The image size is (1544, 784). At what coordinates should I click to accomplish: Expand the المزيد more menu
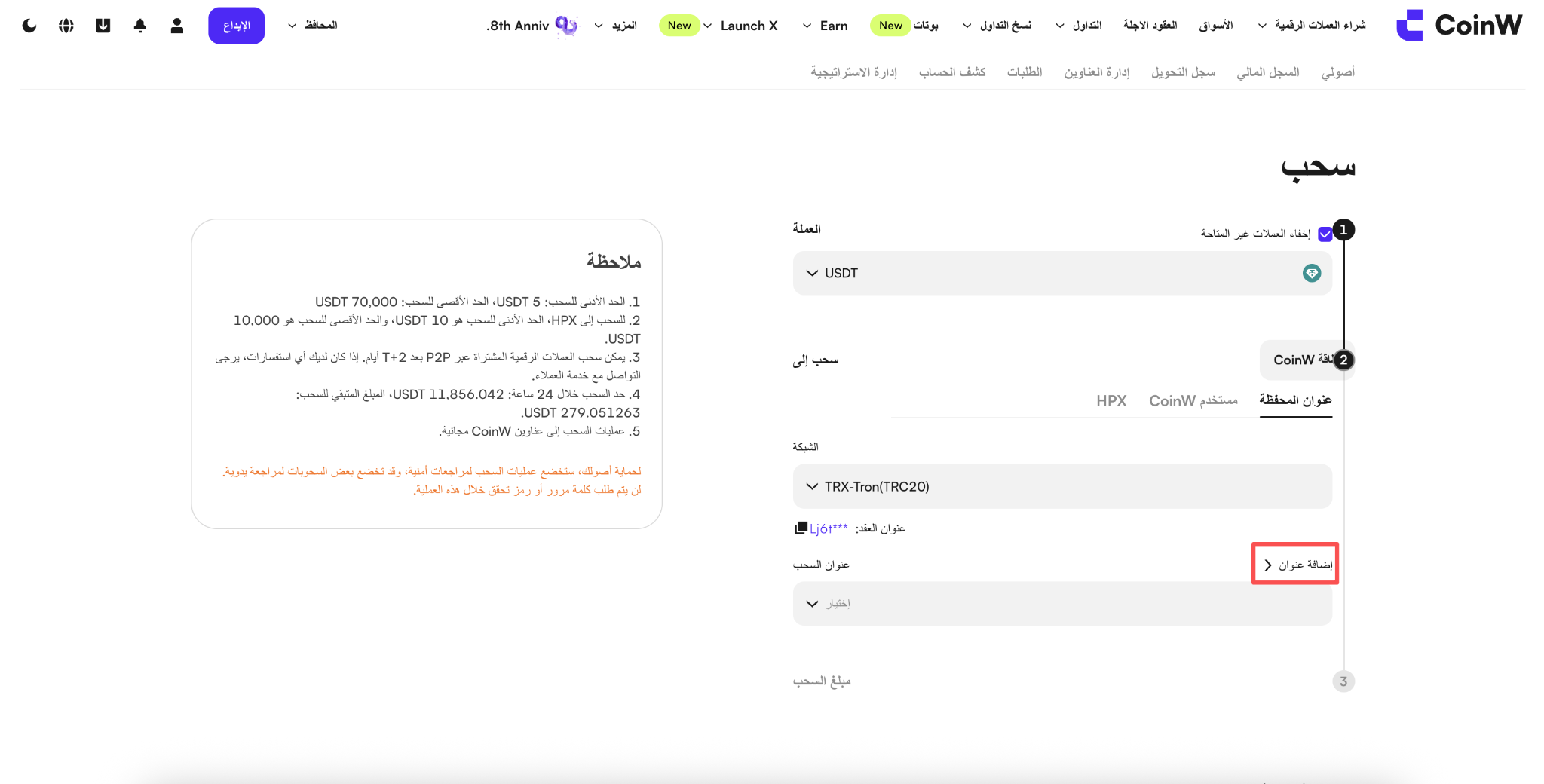coord(616,26)
